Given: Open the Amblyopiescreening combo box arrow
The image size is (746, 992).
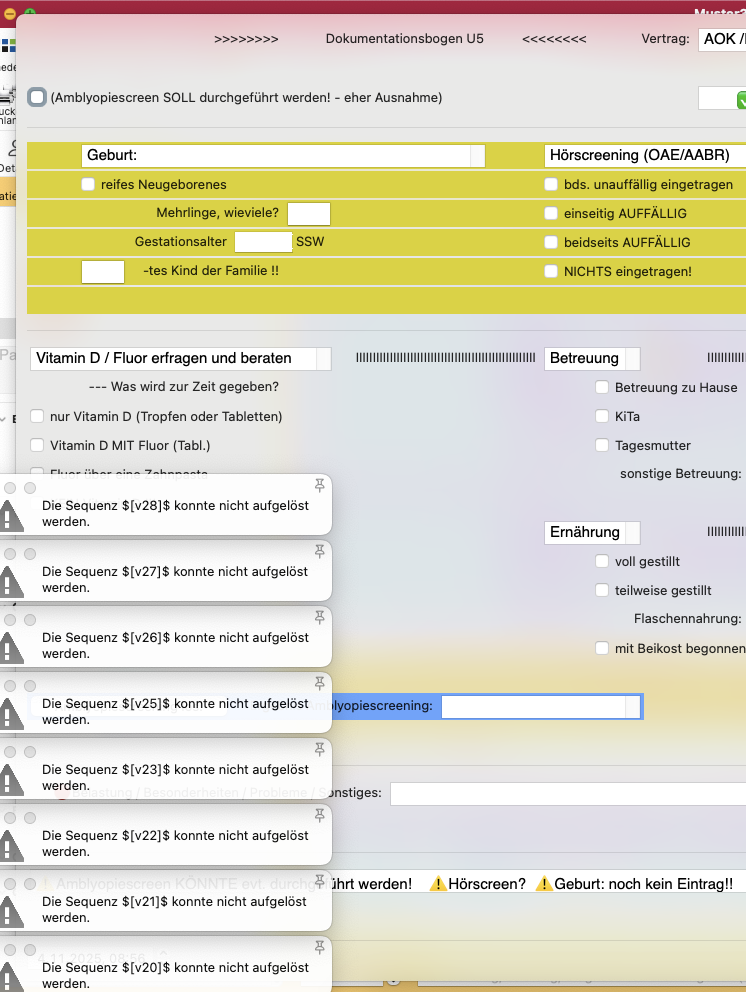Looking at the screenshot, I should click(x=633, y=706).
